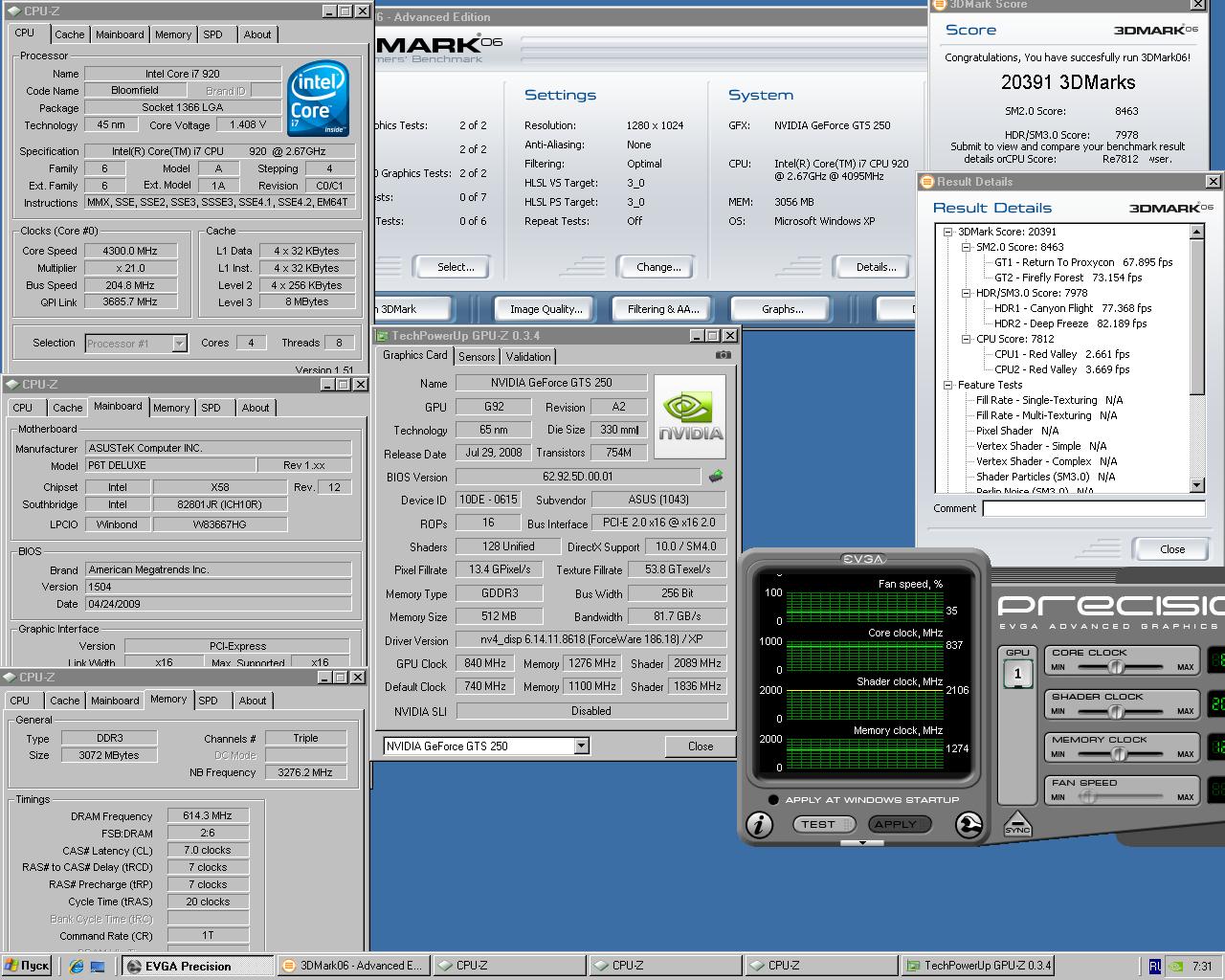Select the GT1 - Return To Proxycon row
Image resolution: width=1225 pixels, height=980 pixels.
(1083, 262)
